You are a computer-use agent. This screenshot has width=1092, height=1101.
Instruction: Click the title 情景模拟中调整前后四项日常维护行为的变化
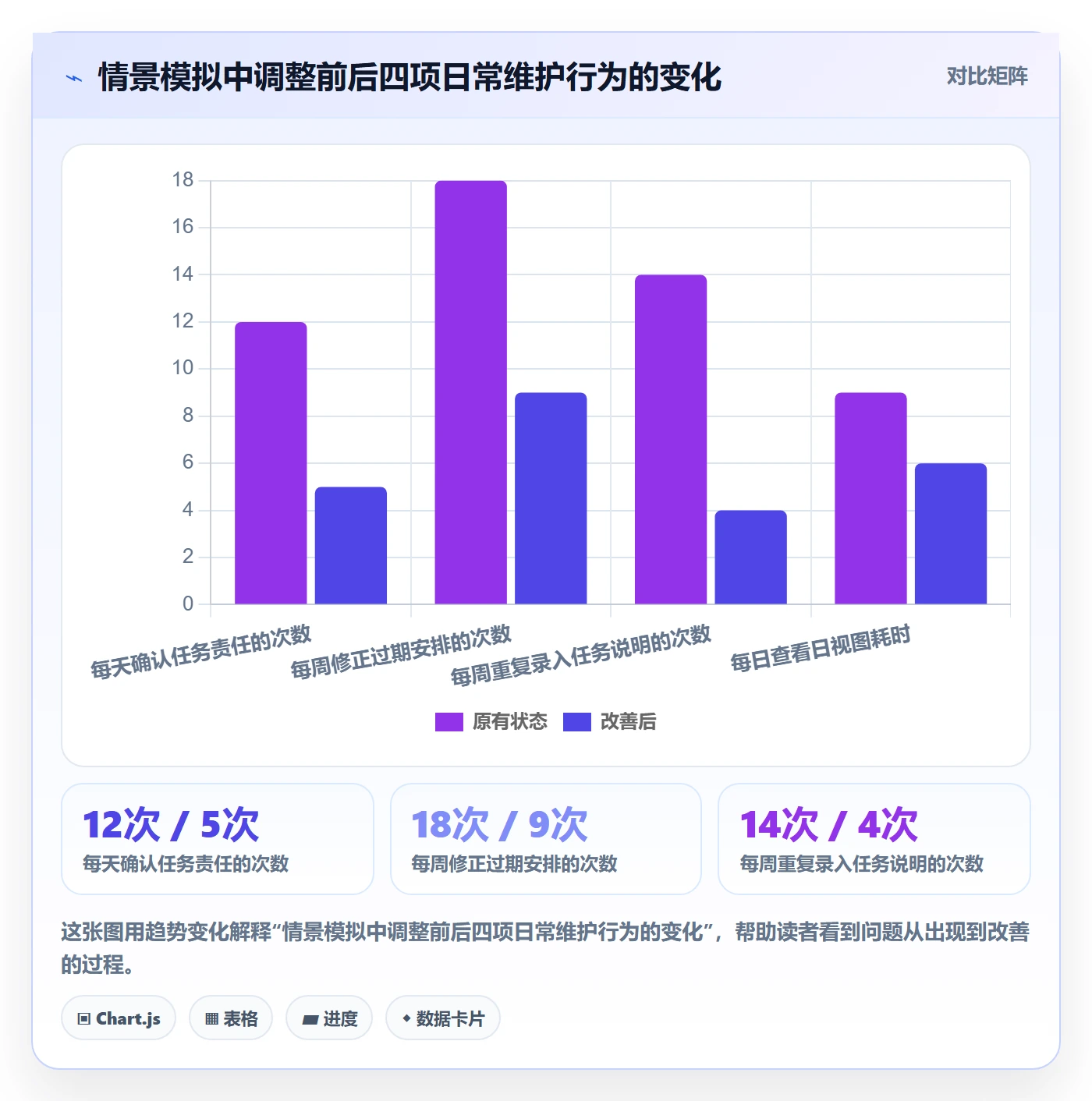(409, 77)
